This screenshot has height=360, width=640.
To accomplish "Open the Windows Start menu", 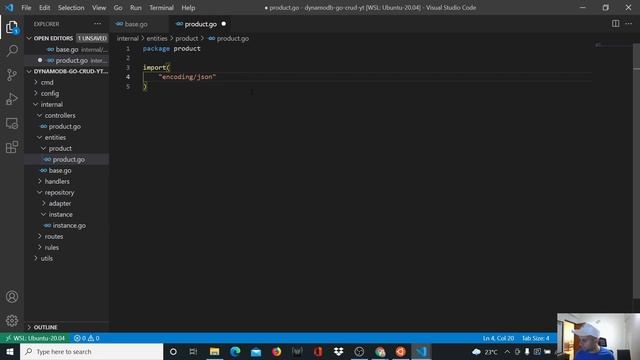I will tap(10, 351).
